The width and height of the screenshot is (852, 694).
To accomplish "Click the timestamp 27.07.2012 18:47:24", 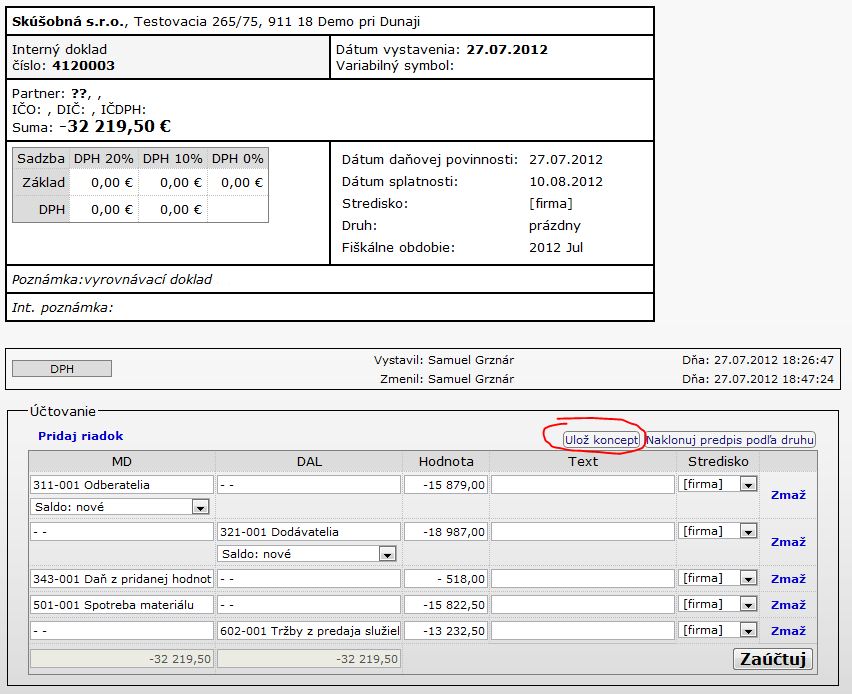I will coord(774,379).
